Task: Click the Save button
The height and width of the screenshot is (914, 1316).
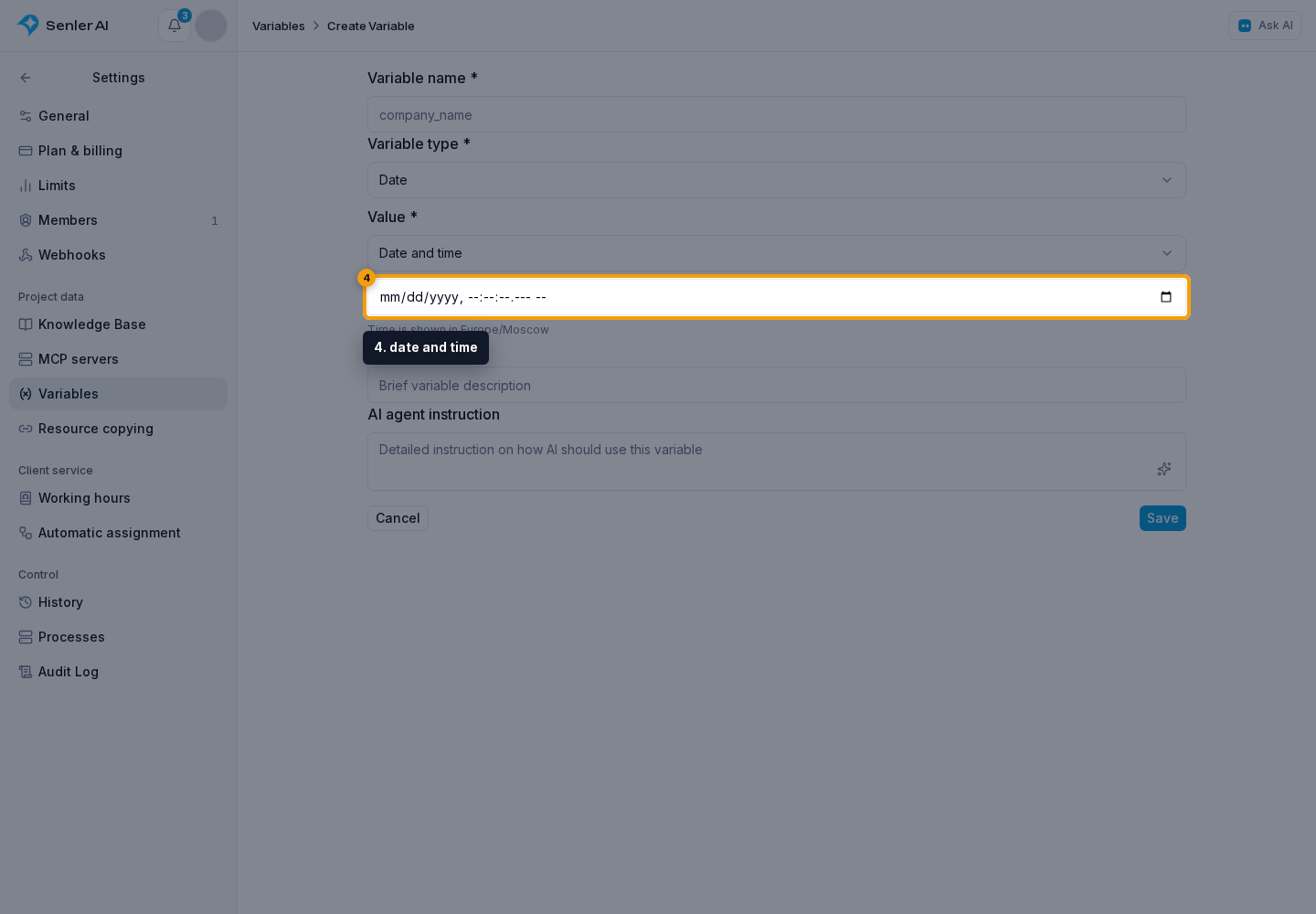Action: pos(1162,518)
